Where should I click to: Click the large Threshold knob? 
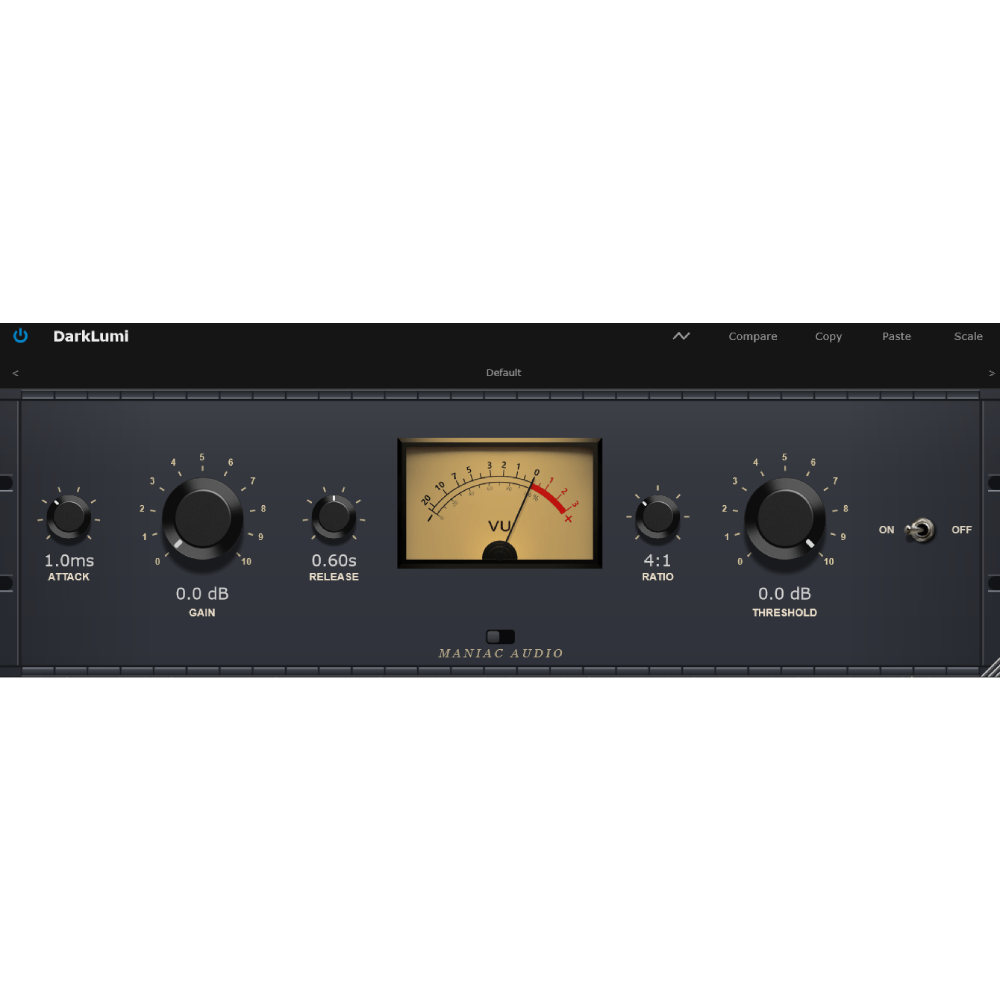785,518
